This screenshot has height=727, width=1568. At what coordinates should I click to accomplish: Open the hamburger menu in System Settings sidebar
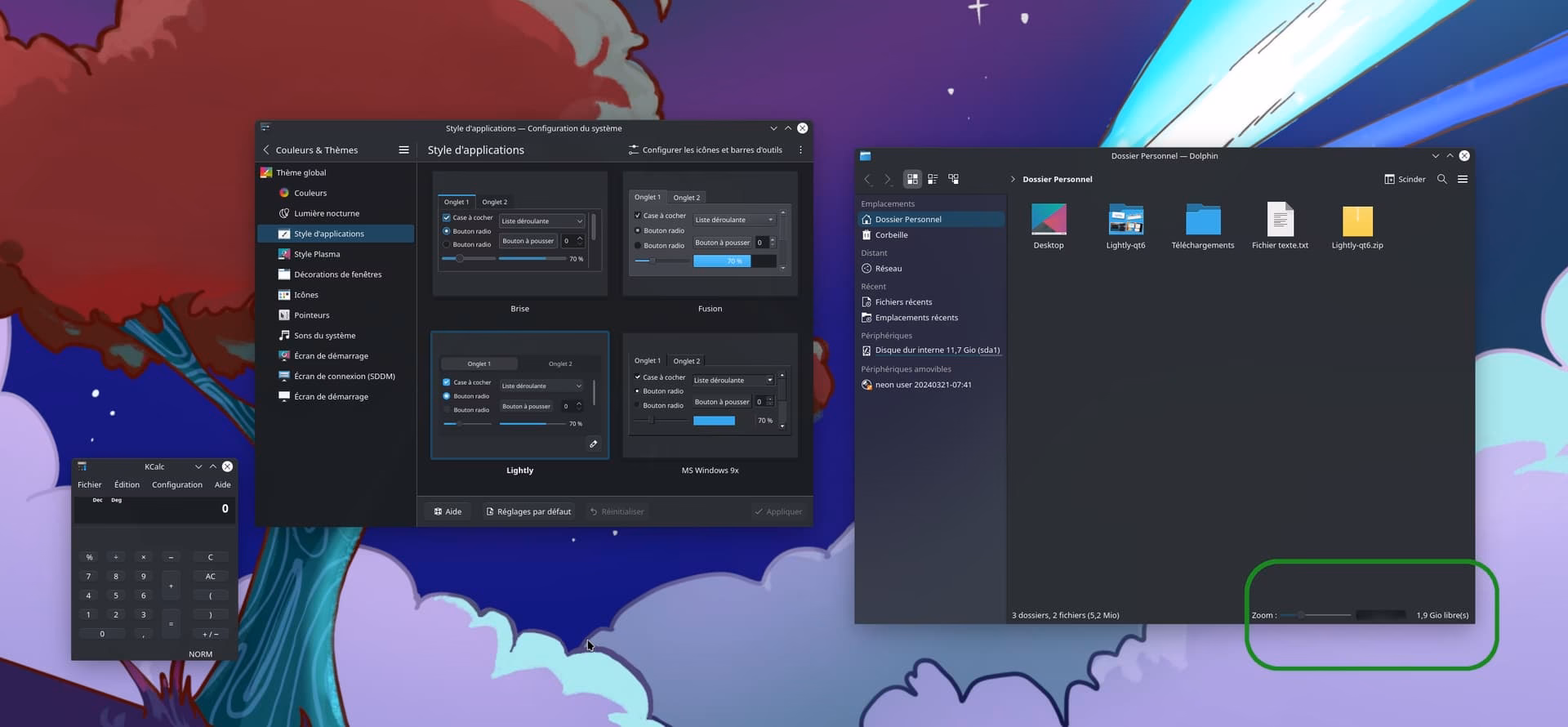click(x=403, y=150)
